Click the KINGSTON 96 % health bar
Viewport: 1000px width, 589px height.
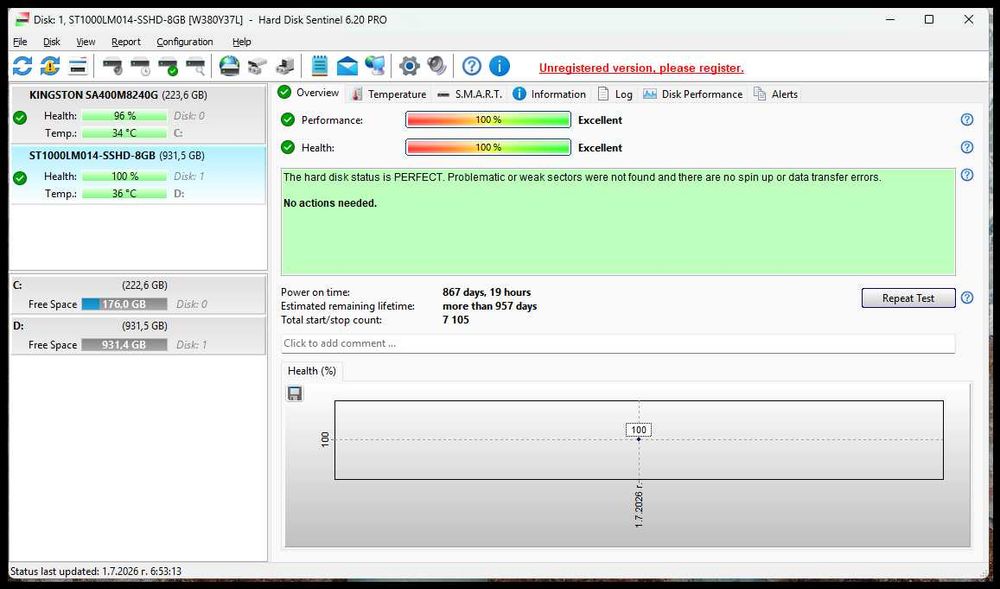pos(124,115)
